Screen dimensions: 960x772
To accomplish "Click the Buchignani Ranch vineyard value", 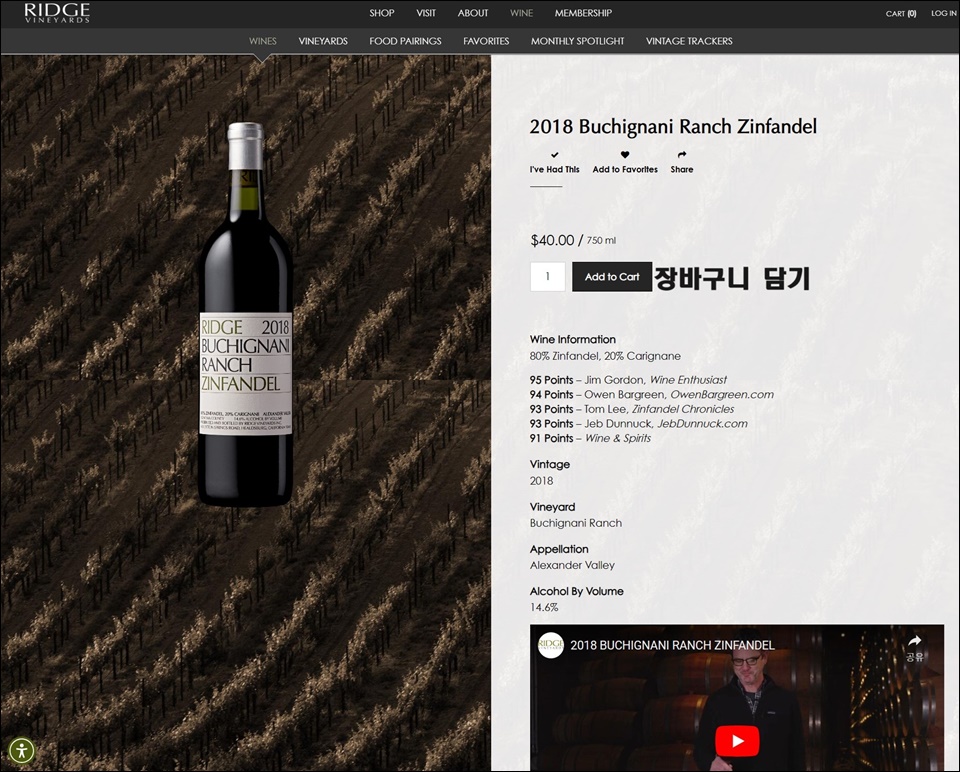I will pyautogui.click(x=576, y=523).
